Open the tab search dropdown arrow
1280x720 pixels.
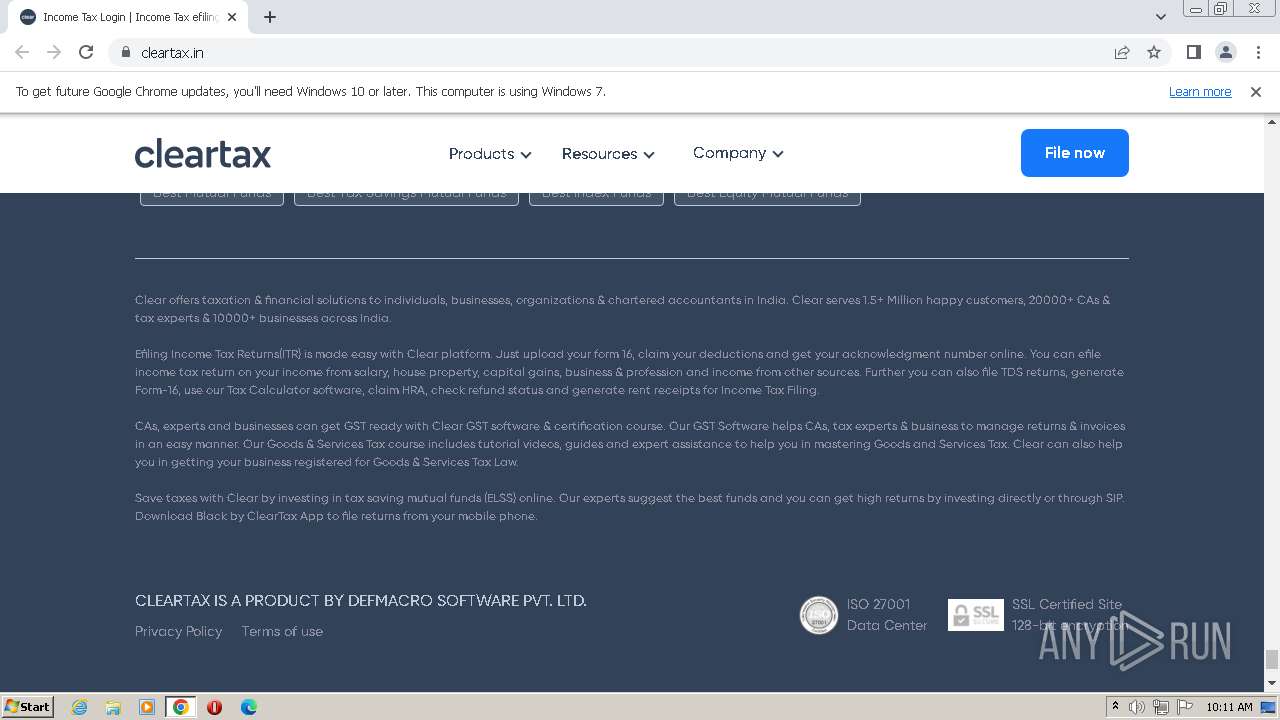[1161, 17]
